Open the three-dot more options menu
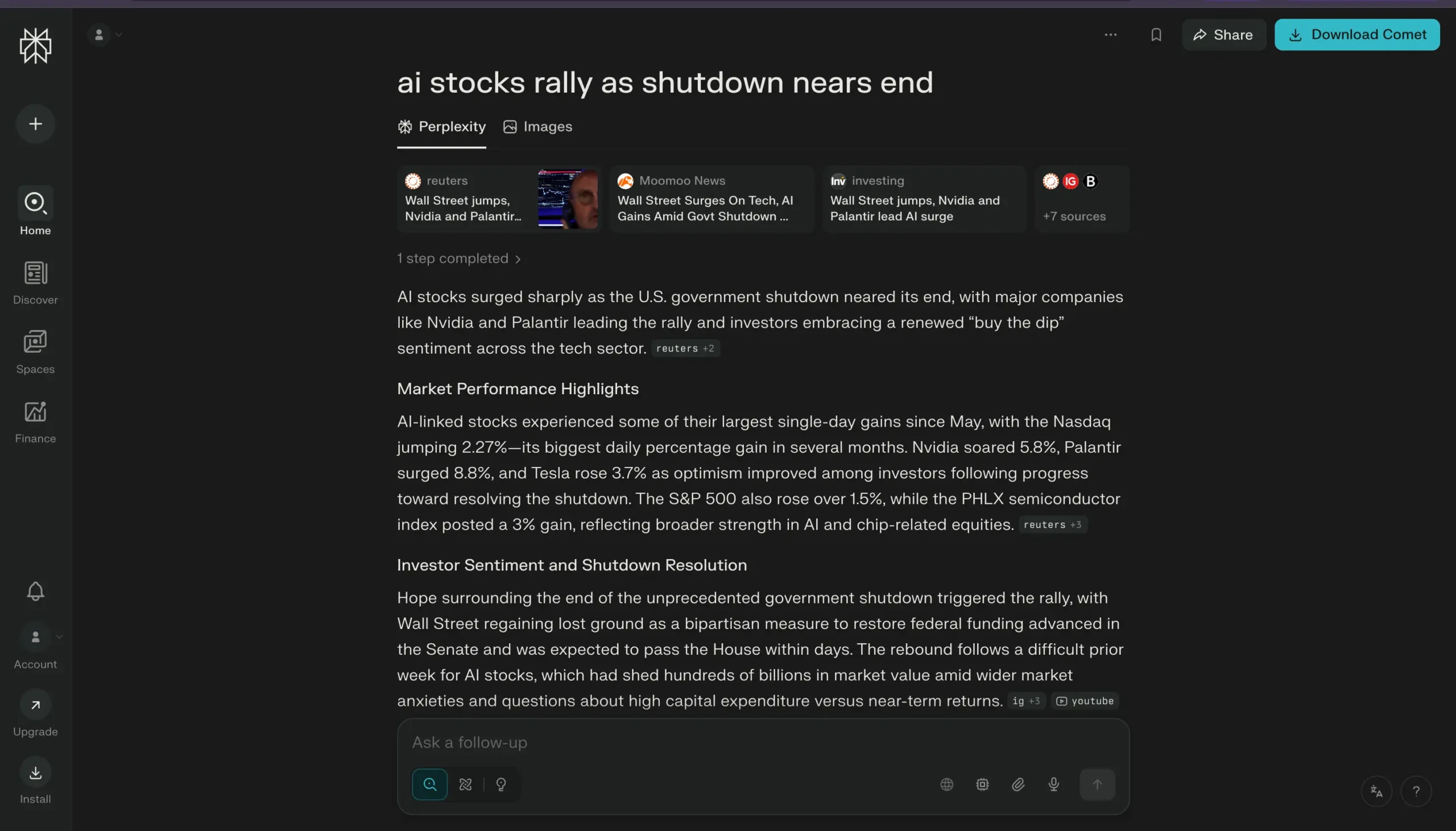Screen dimensions: 1456x831 pyautogui.click(x=1110, y=35)
